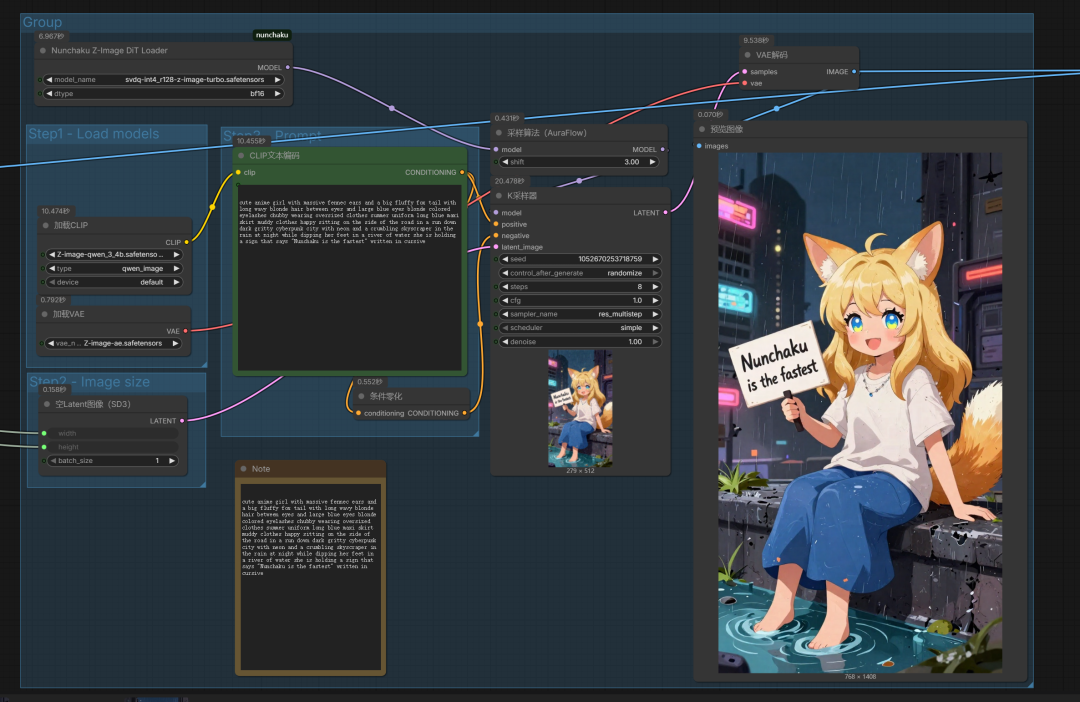Increase cfg with its right arrow
Image resolution: width=1080 pixels, height=702 pixels.
coord(655,300)
